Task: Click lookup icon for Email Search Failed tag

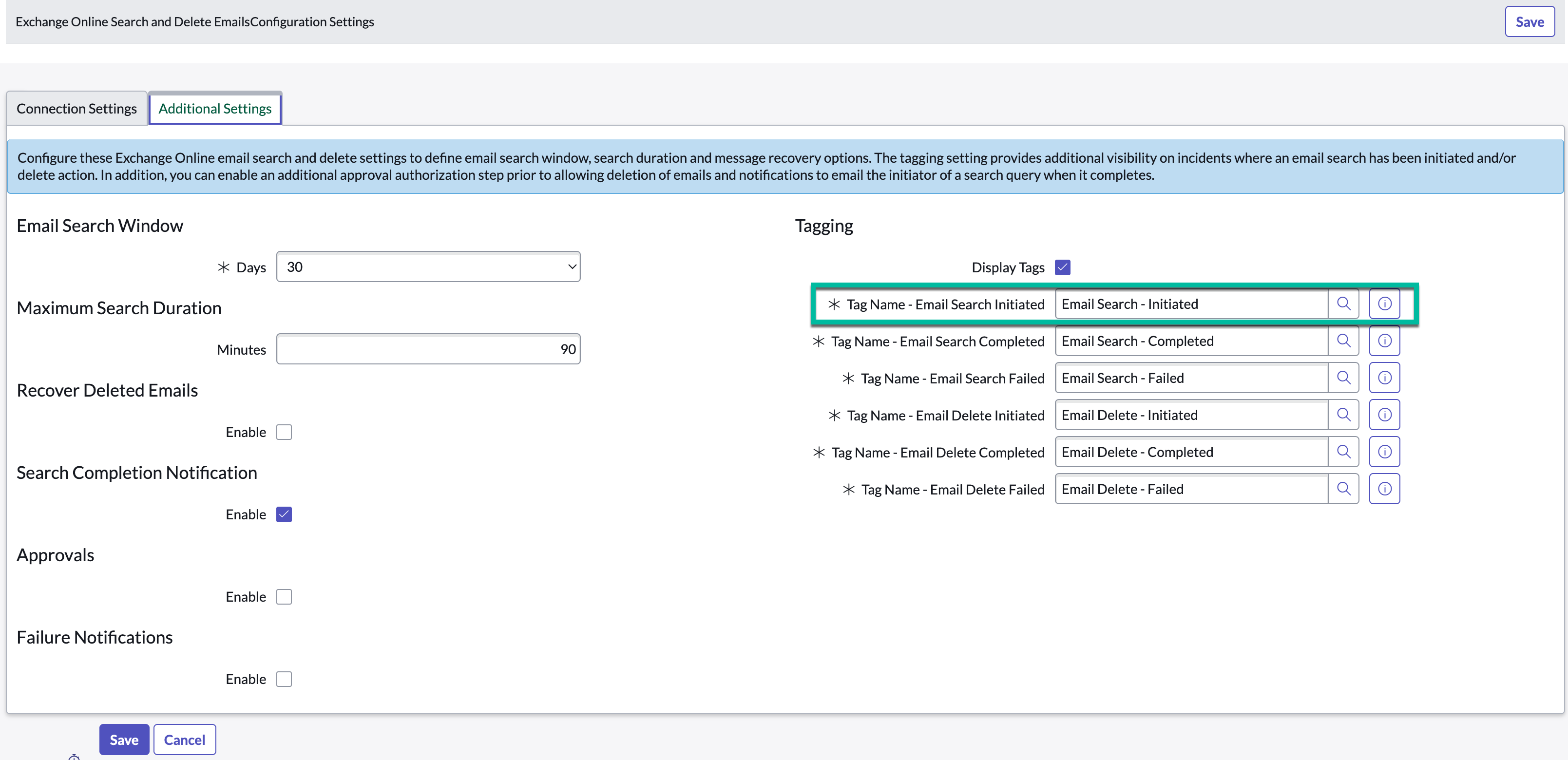Action: (1343, 378)
